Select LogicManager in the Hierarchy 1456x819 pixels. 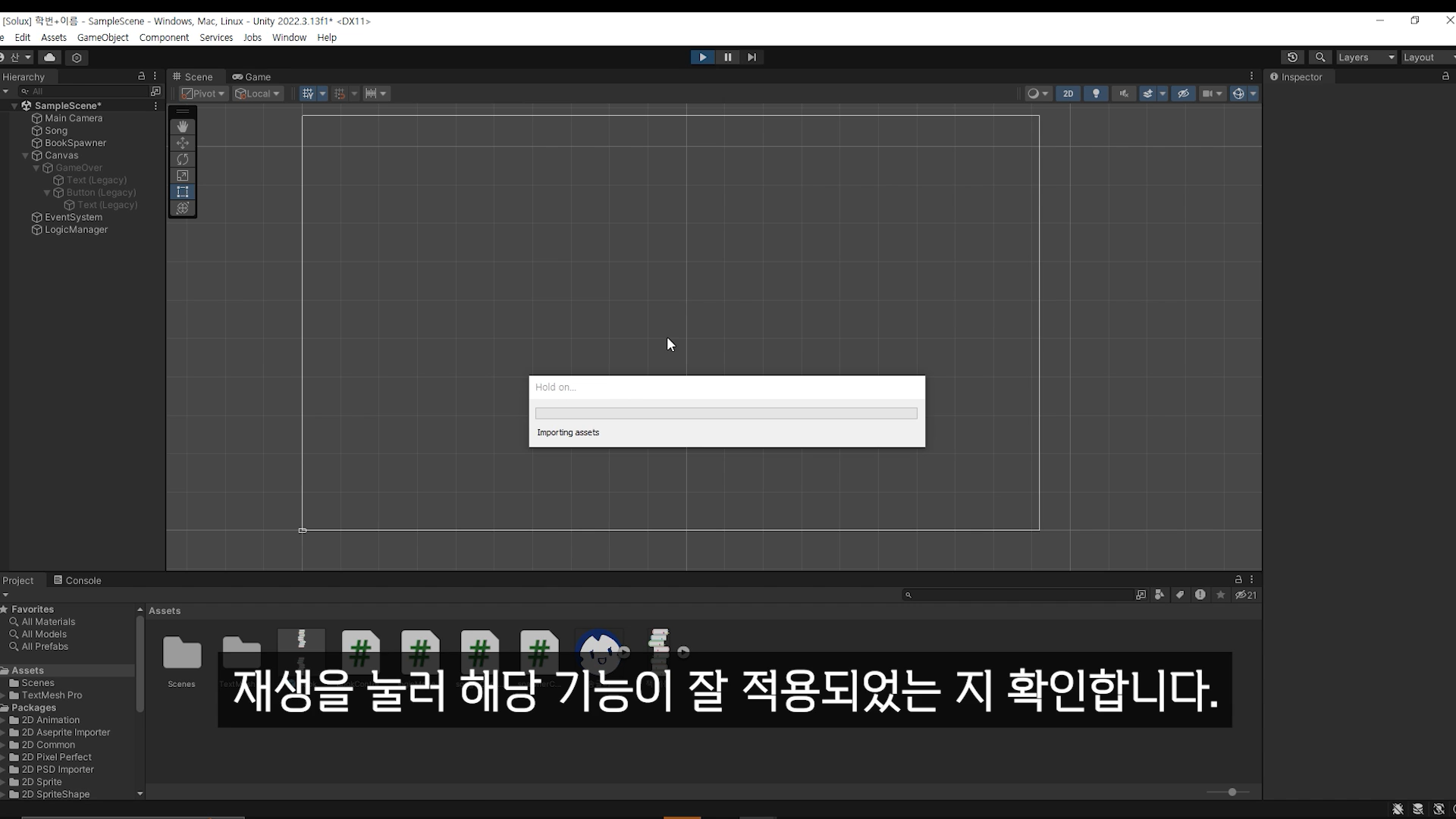(76, 230)
